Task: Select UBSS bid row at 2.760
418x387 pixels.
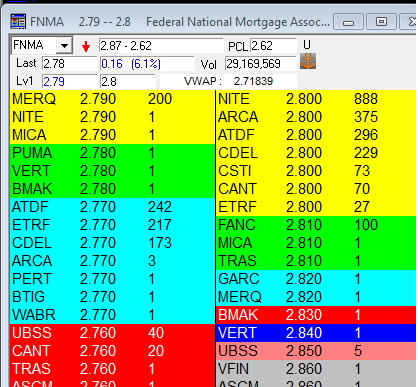Action: pos(113,333)
